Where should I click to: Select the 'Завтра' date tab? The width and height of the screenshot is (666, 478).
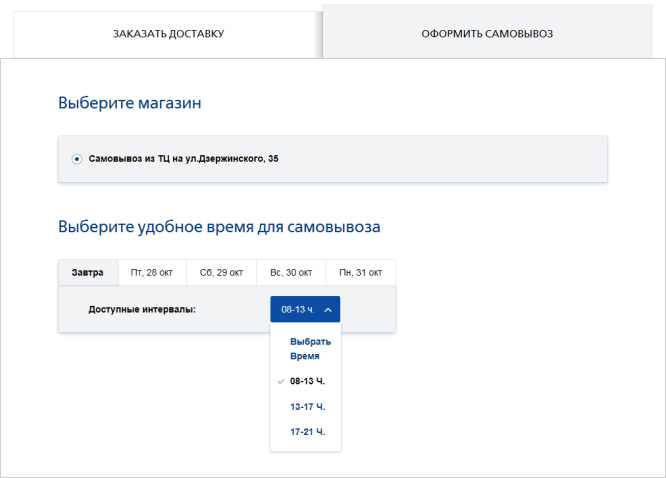click(x=88, y=273)
